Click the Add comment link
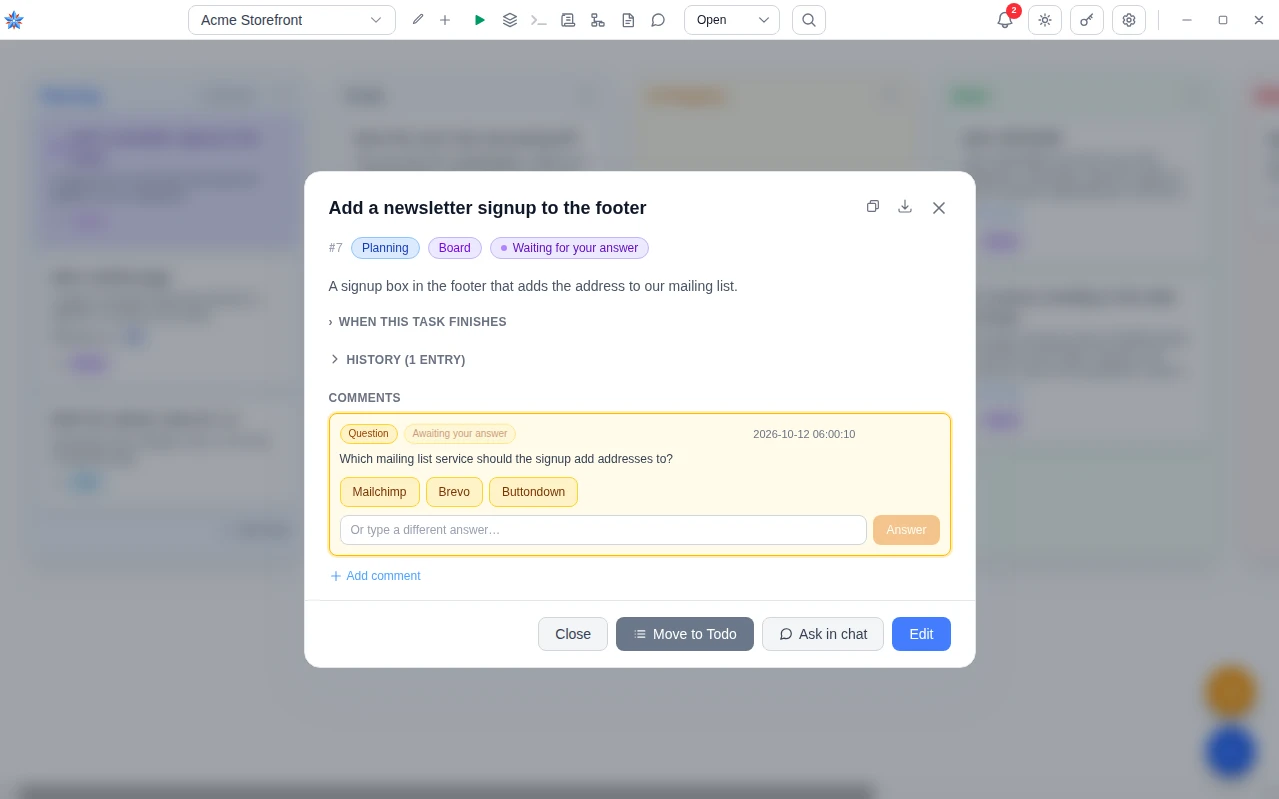Image resolution: width=1279 pixels, height=799 pixels. pos(375,576)
